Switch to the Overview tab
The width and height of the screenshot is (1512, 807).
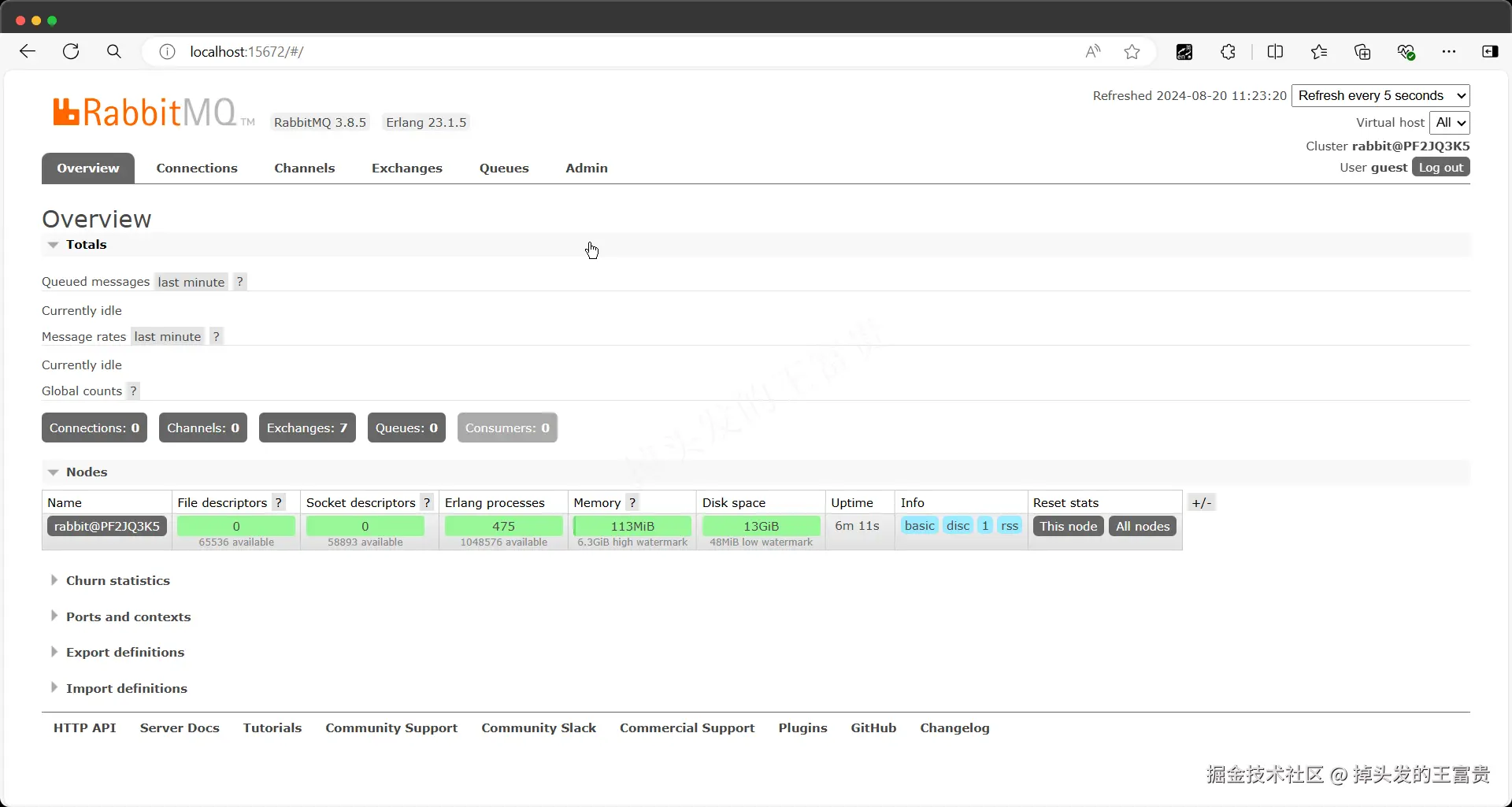(88, 168)
